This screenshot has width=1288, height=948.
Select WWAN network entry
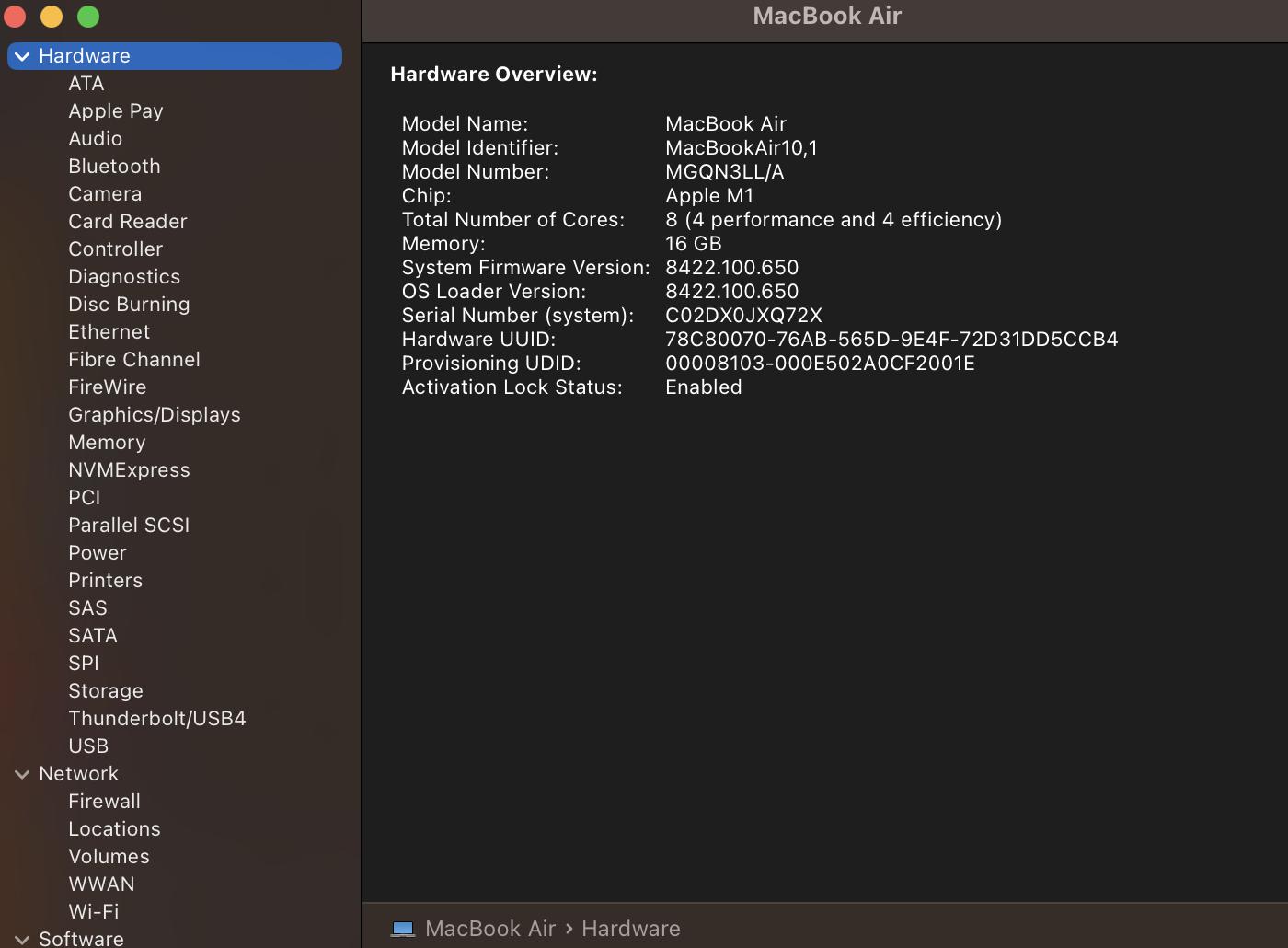(102, 884)
